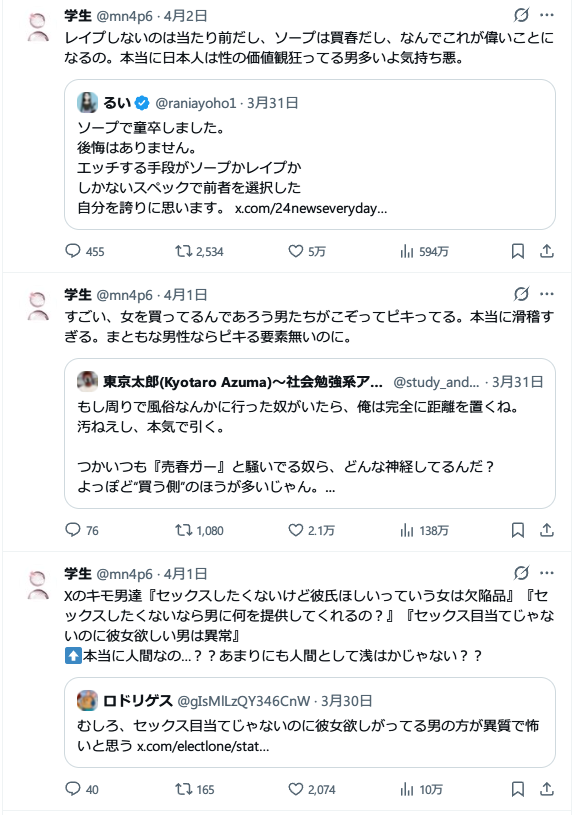Bookmark the April 2 post
This screenshot has height=815, width=575.
(518, 252)
